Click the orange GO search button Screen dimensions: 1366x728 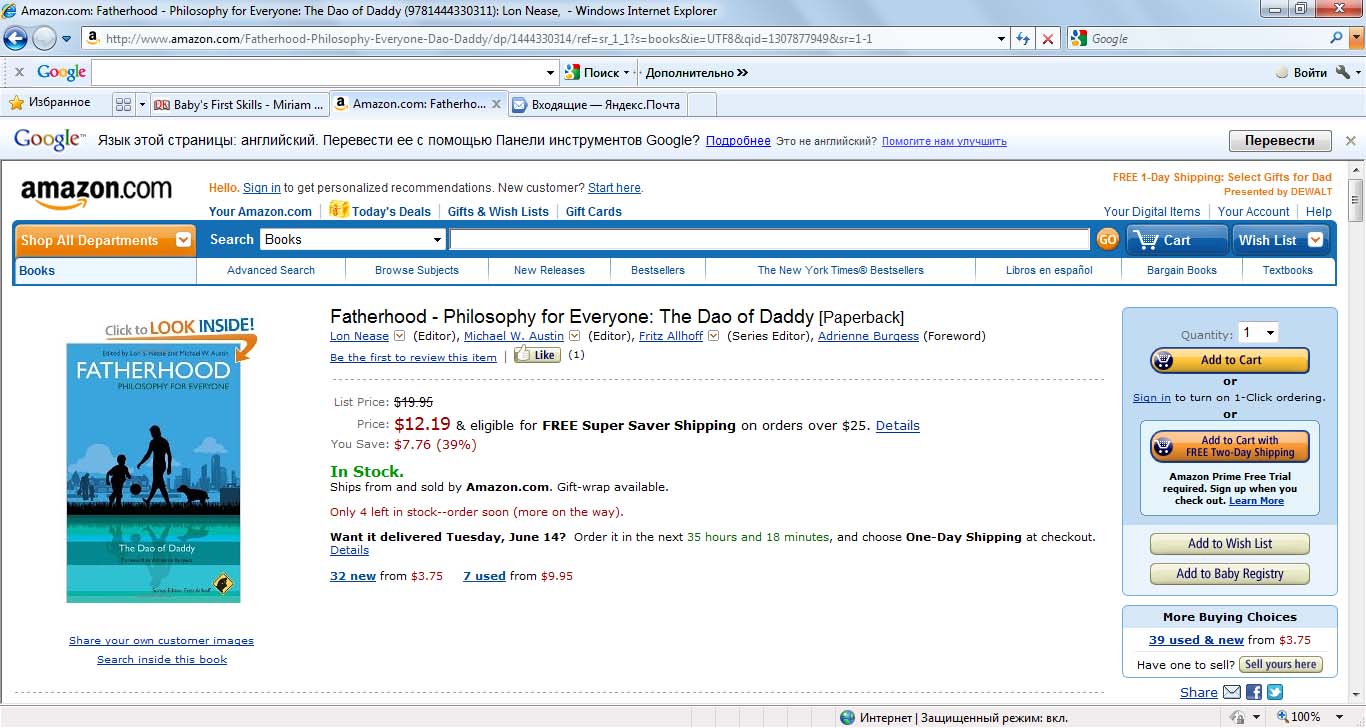(x=1107, y=240)
